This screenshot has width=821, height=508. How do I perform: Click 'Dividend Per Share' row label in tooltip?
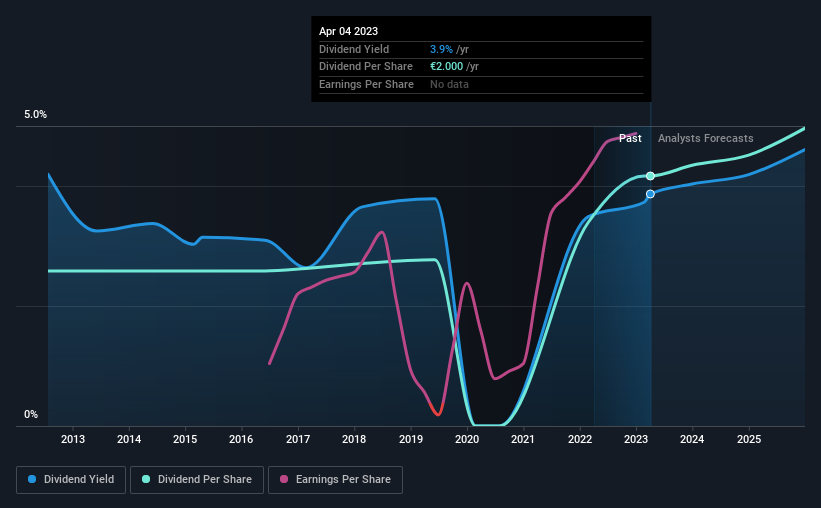[x=365, y=67]
